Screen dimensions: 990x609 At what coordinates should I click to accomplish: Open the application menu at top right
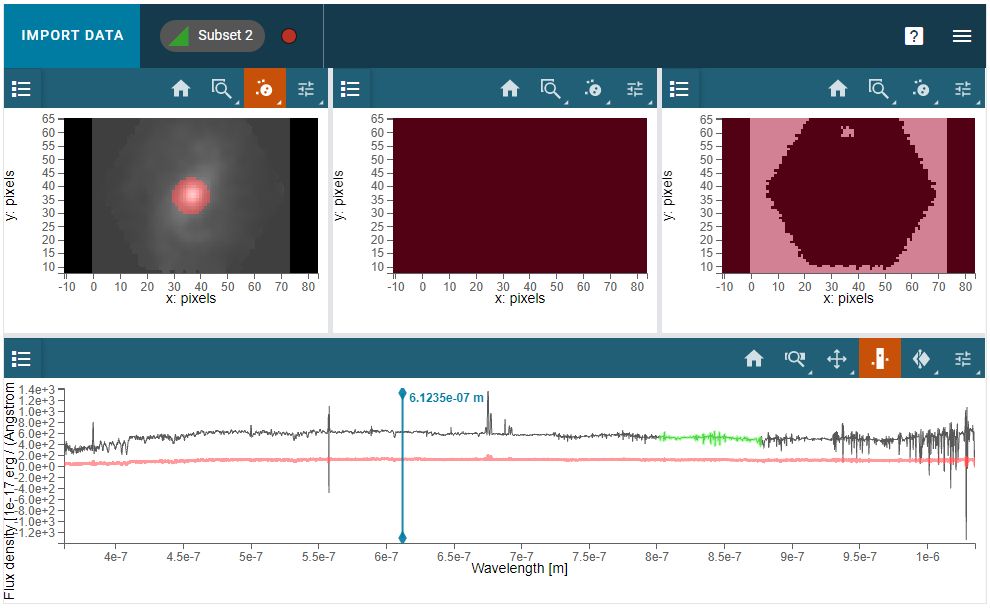pos(962,35)
